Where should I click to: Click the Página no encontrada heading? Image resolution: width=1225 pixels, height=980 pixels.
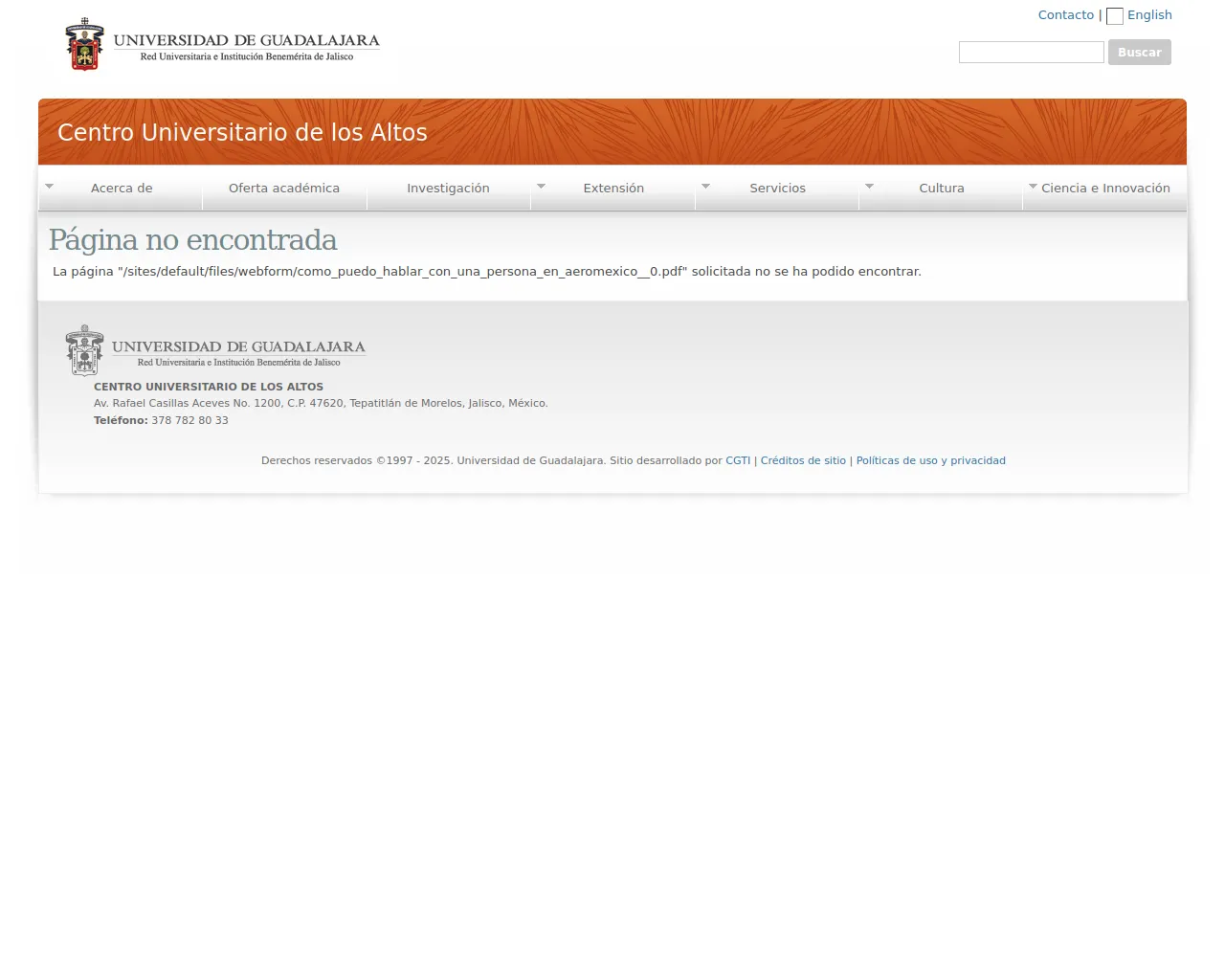tap(193, 239)
